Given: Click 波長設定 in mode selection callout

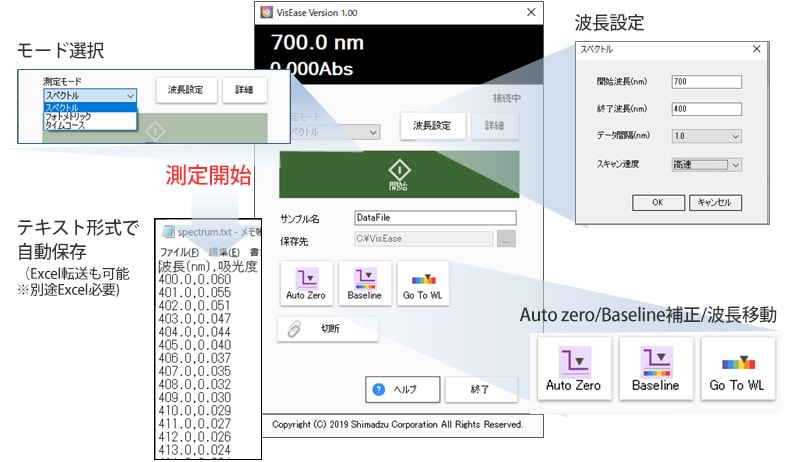Looking at the screenshot, I should click(186, 90).
